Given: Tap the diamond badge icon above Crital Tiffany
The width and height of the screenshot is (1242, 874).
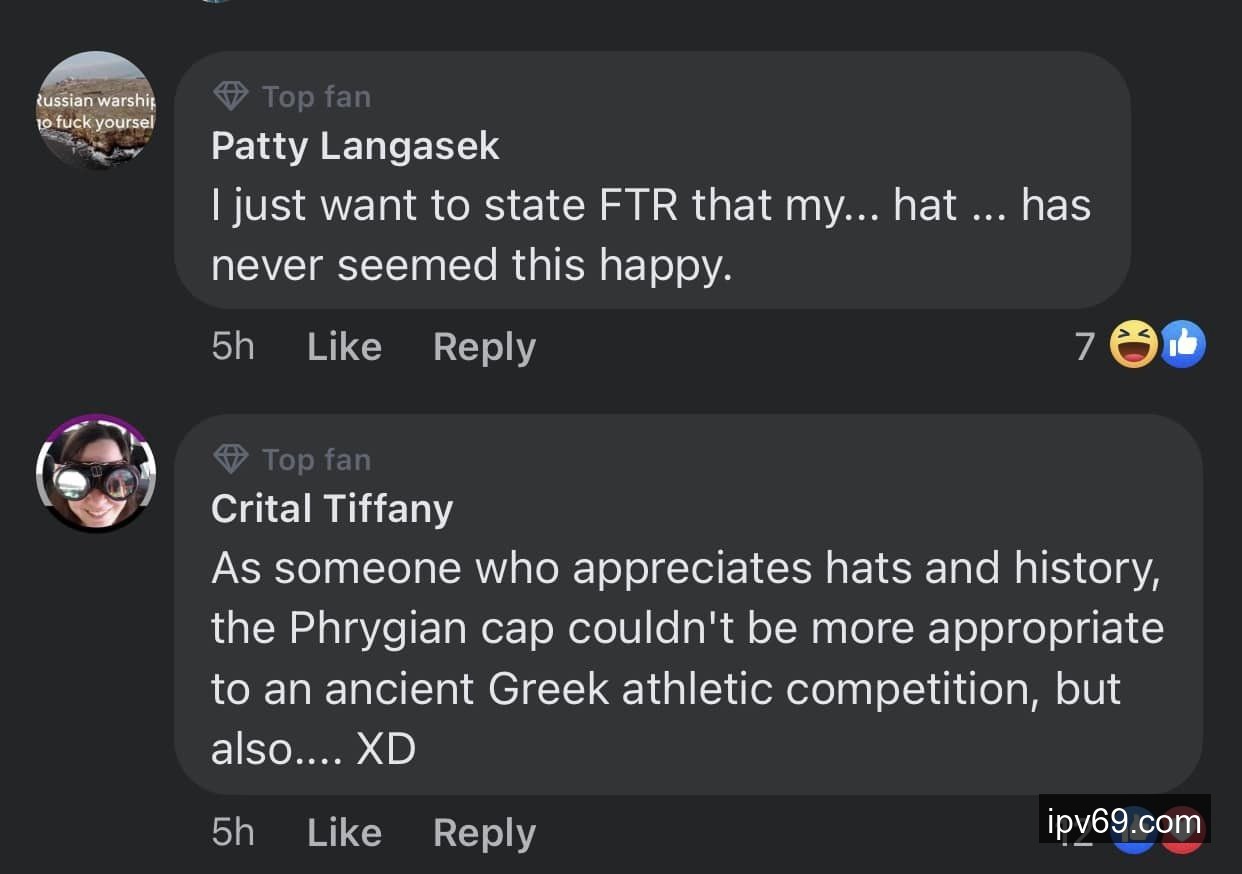Looking at the screenshot, I should pos(231,459).
